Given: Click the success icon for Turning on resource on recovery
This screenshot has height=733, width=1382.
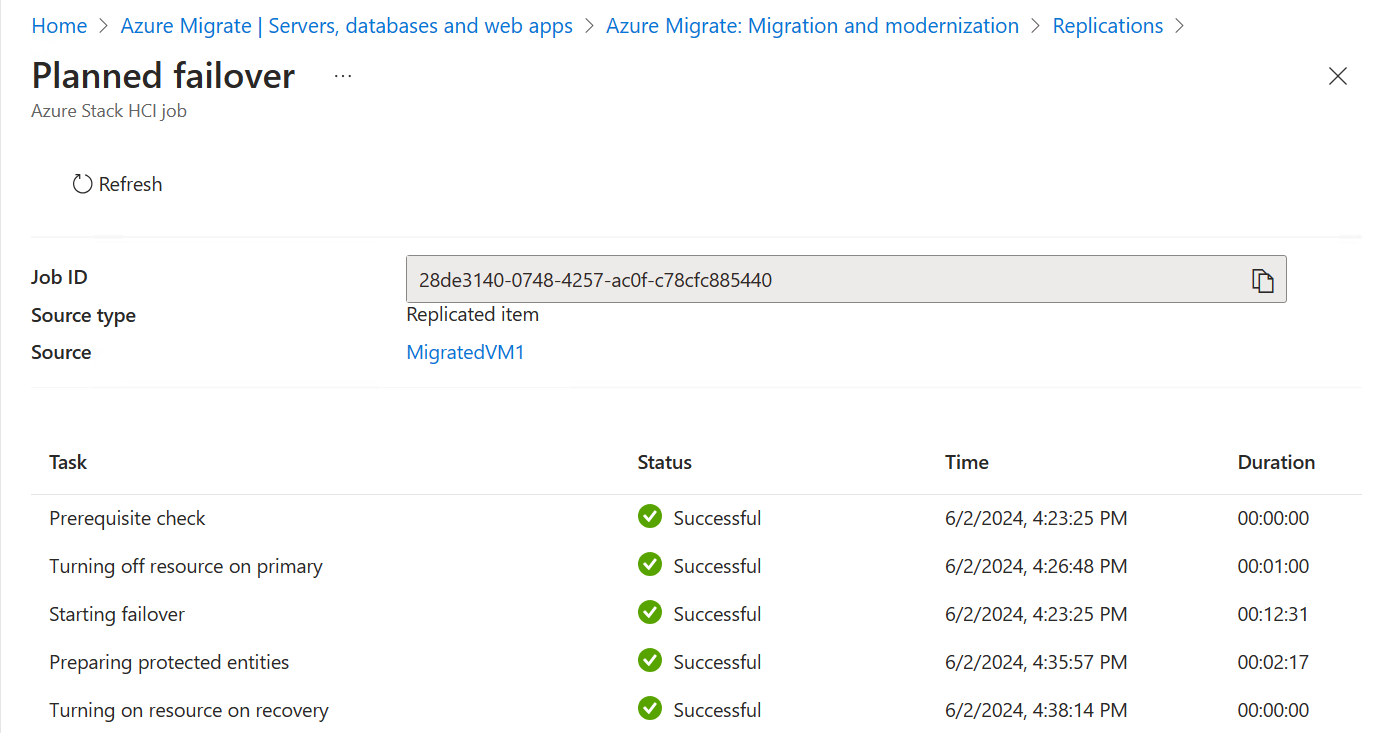Looking at the screenshot, I should coord(649,709).
